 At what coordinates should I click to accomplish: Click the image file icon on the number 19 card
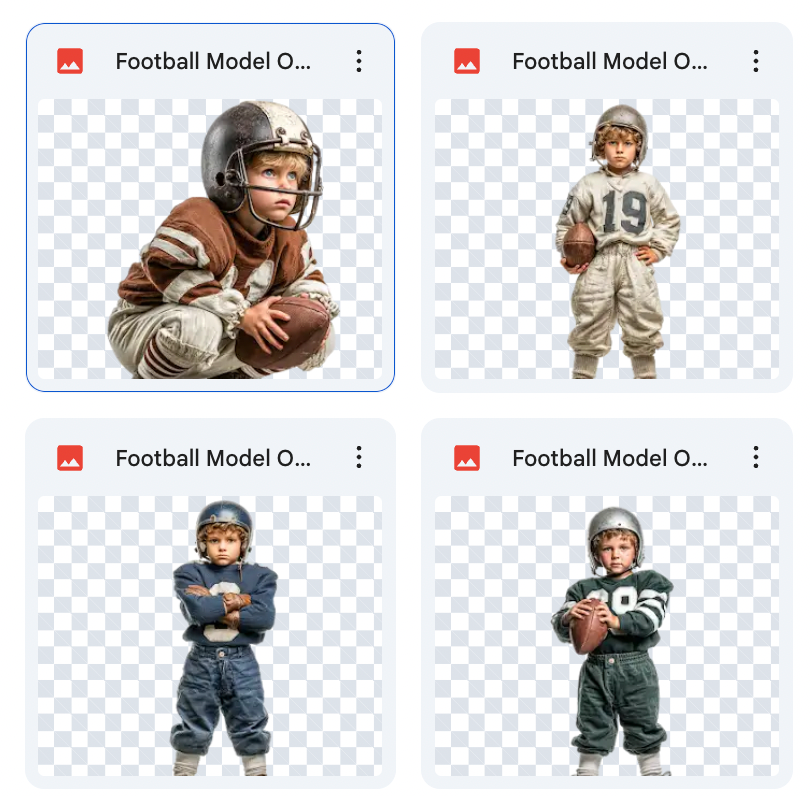point(467,61)
